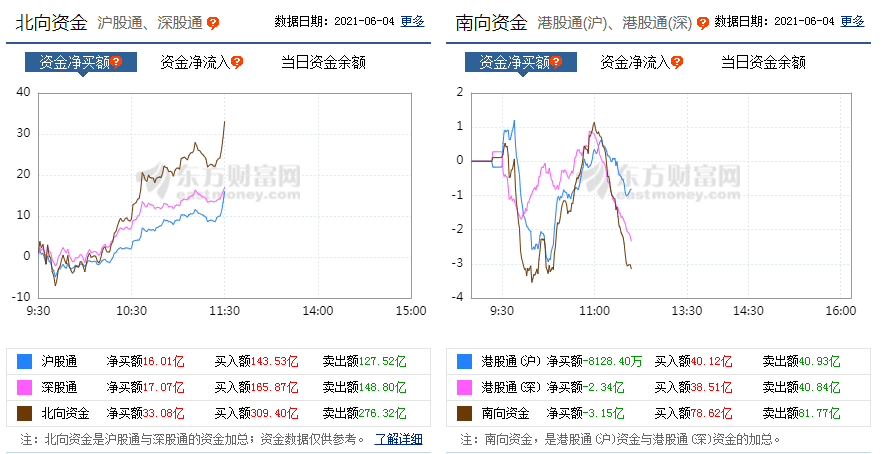Click help icon beside 深股通 header
Image resolution: width=883 pixels, height=454 pixels.
pyautogui.click(x=212, y=23)
